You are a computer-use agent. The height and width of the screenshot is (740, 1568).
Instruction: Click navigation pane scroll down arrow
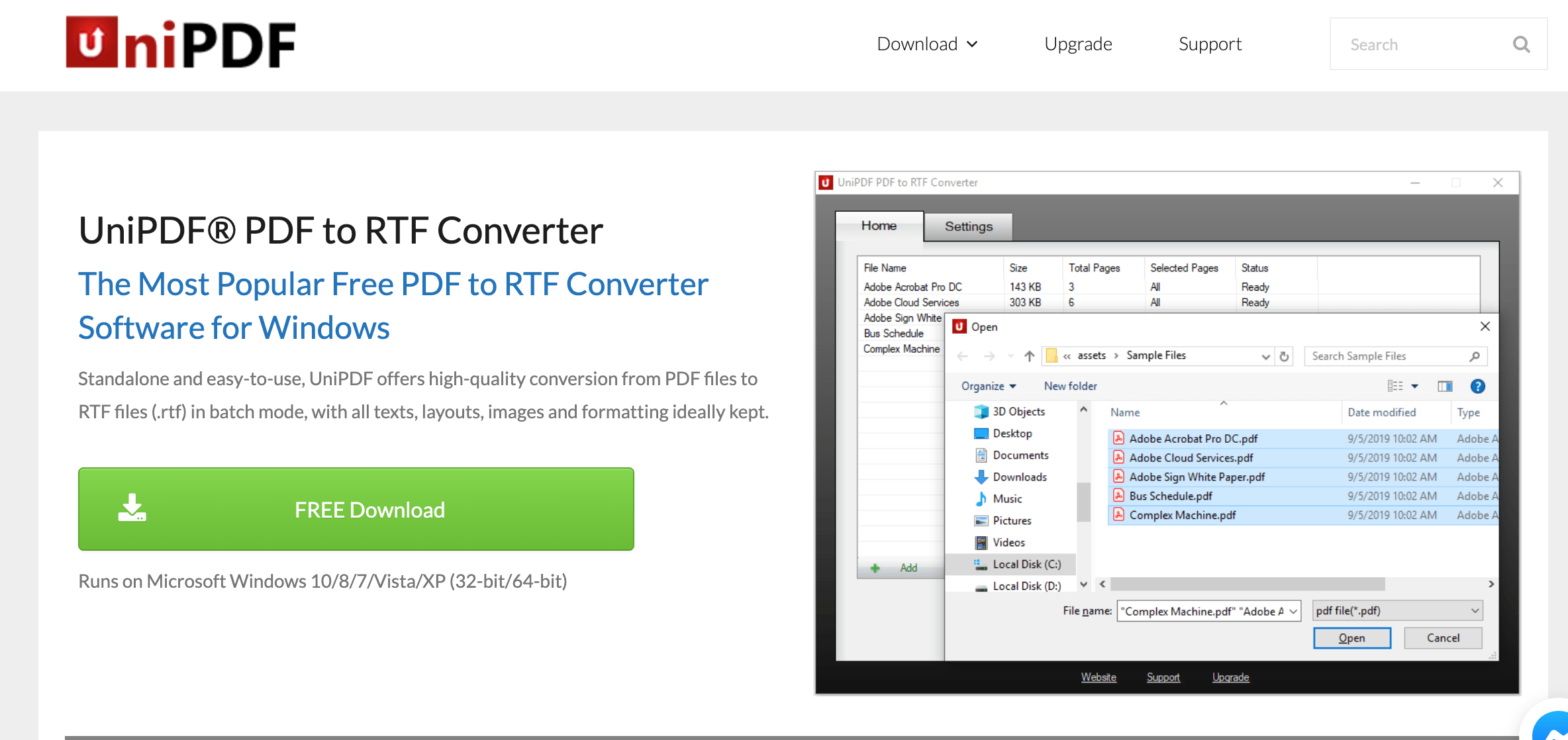coord(1083,584)
